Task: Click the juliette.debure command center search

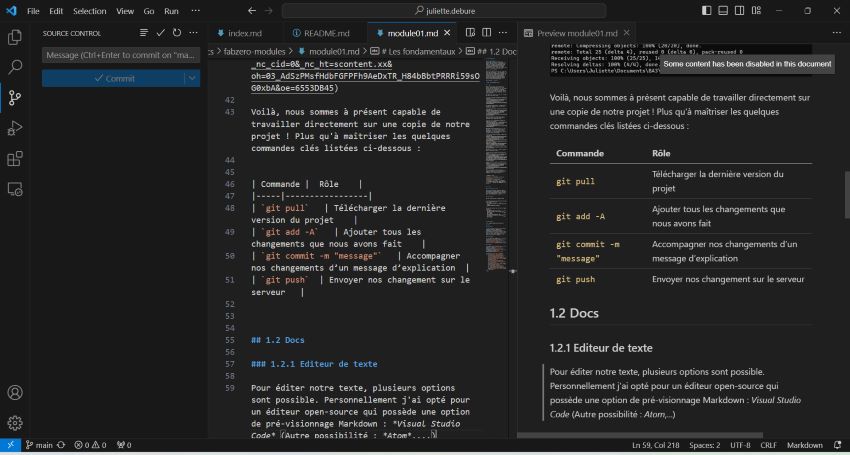Action: (443, 11)
